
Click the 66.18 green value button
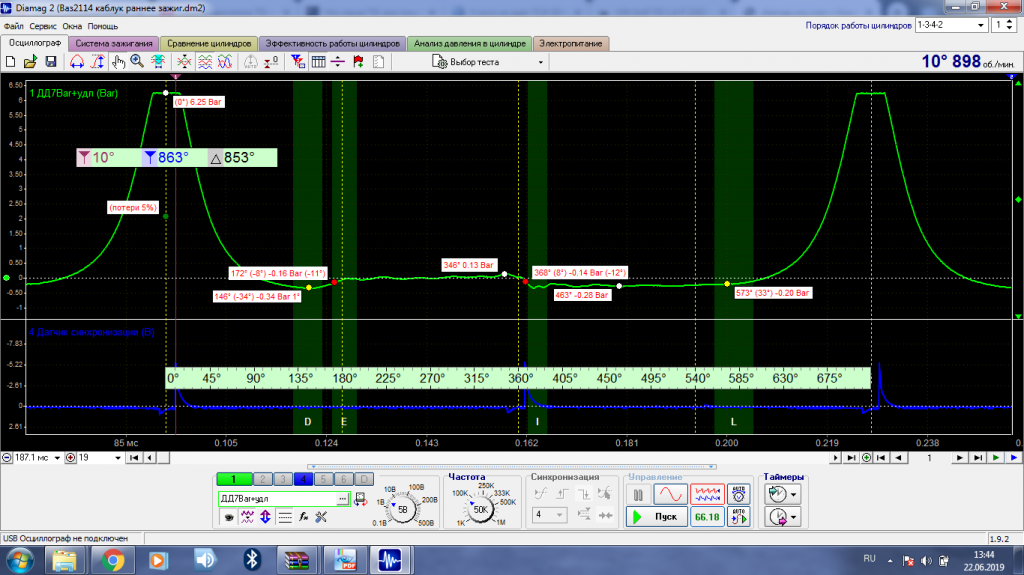click(707, 517)
